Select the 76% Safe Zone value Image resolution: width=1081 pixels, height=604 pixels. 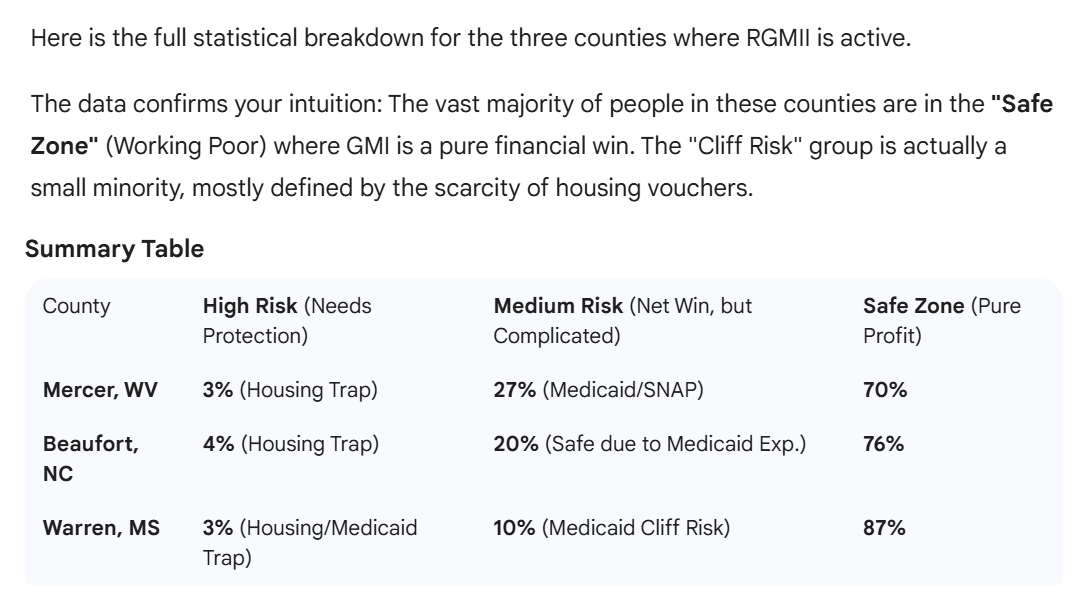[884, 443]
